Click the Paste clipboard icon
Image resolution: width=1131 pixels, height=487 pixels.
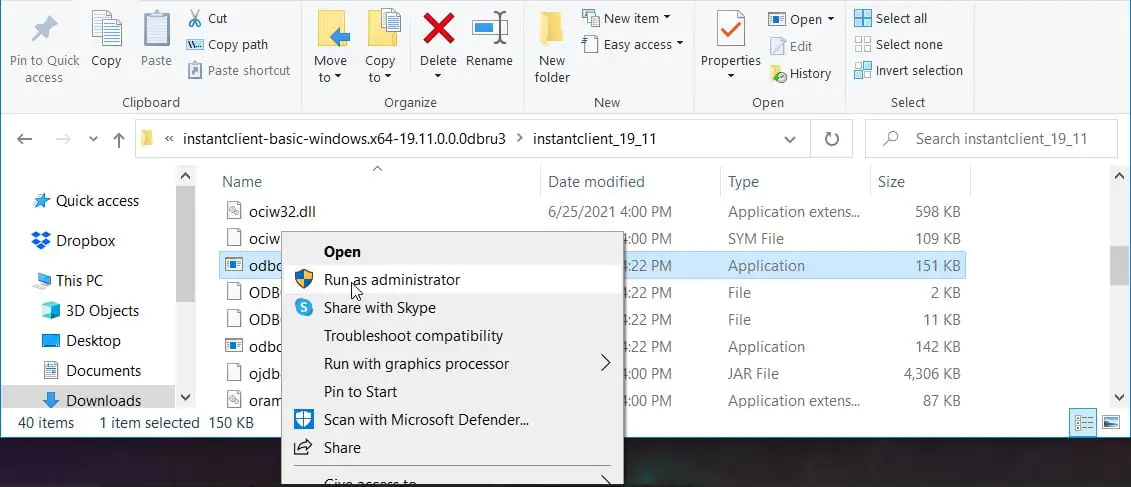point(156,29)
